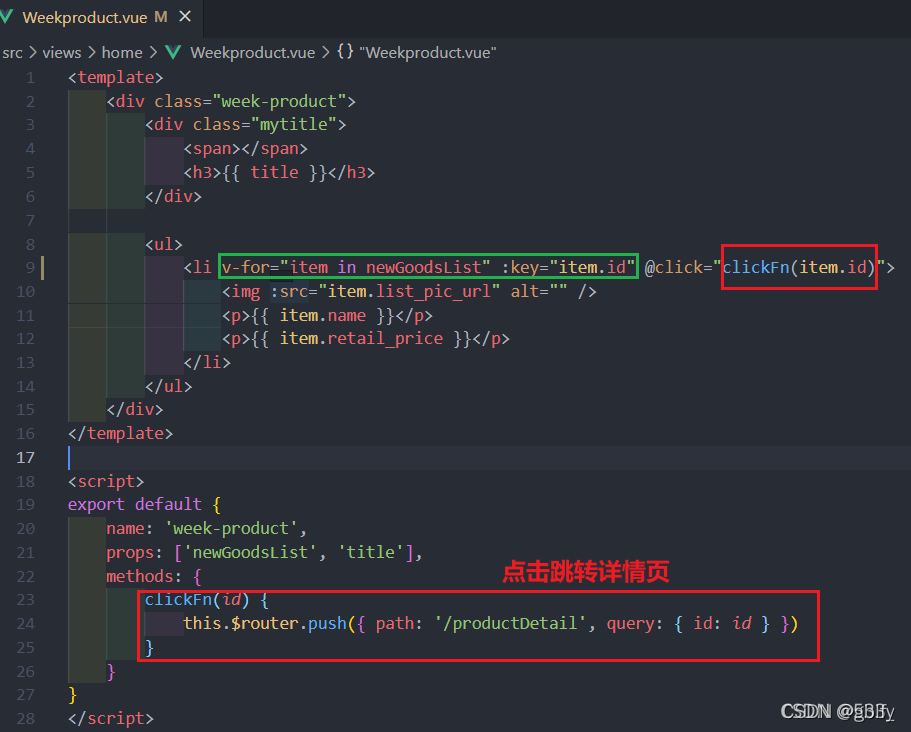This screenshot has width=911, height=732.
Task: Click newGoodsList in the v-for expression
Action: tap(423, 268)
